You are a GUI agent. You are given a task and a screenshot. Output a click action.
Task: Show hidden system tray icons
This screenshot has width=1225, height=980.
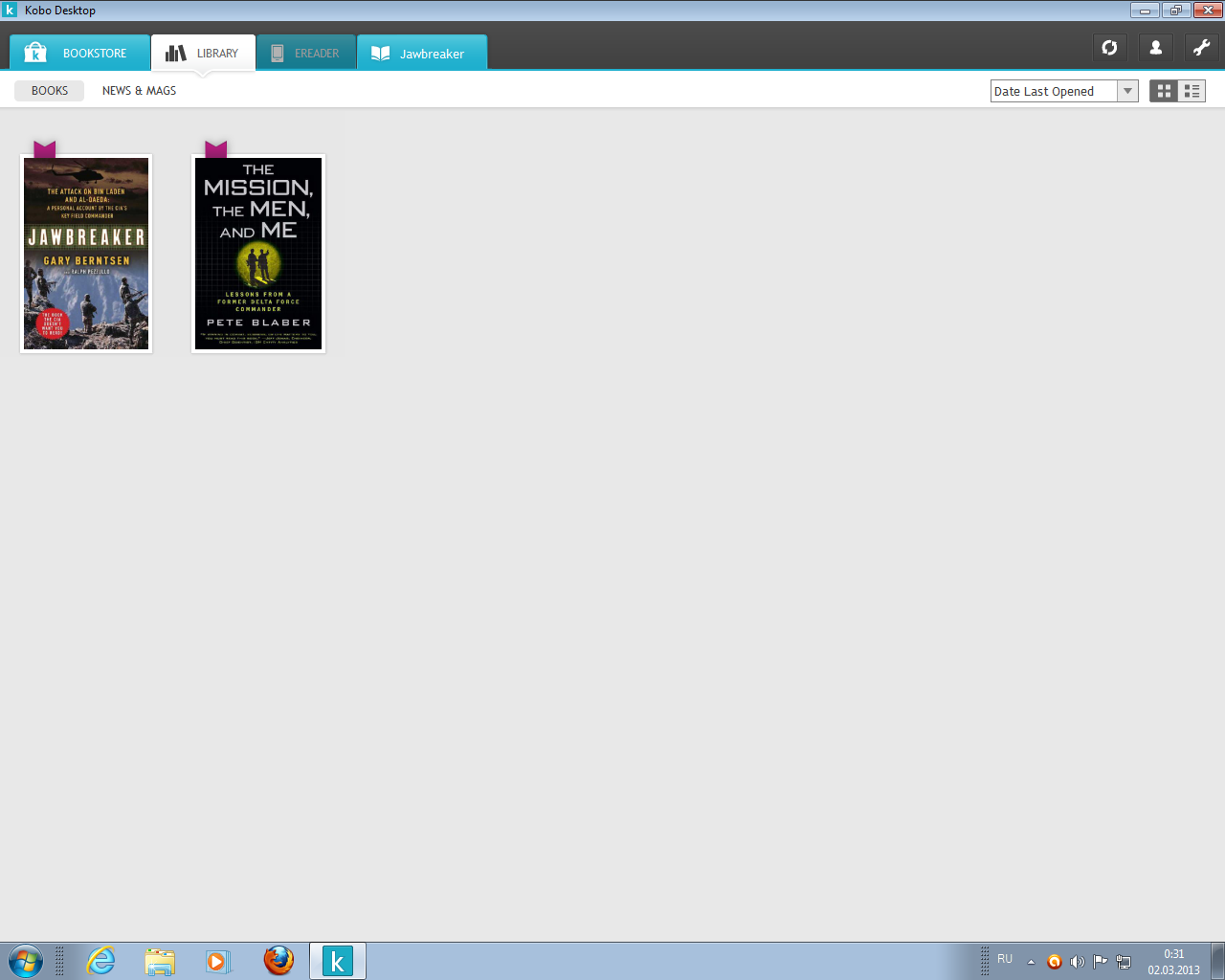[x=1031, y=962]
